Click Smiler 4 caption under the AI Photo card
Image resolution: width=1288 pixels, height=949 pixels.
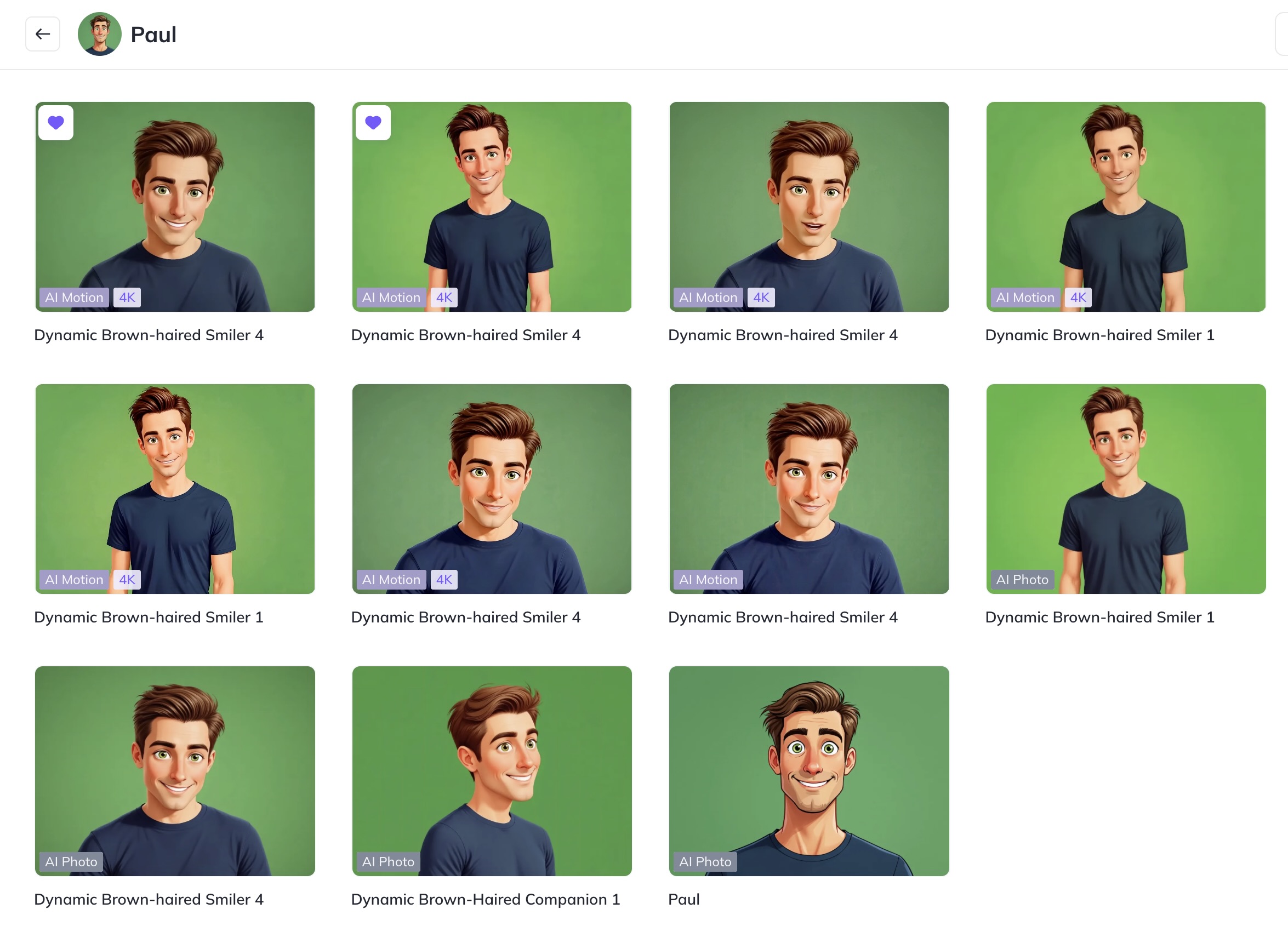click(149, 899)
